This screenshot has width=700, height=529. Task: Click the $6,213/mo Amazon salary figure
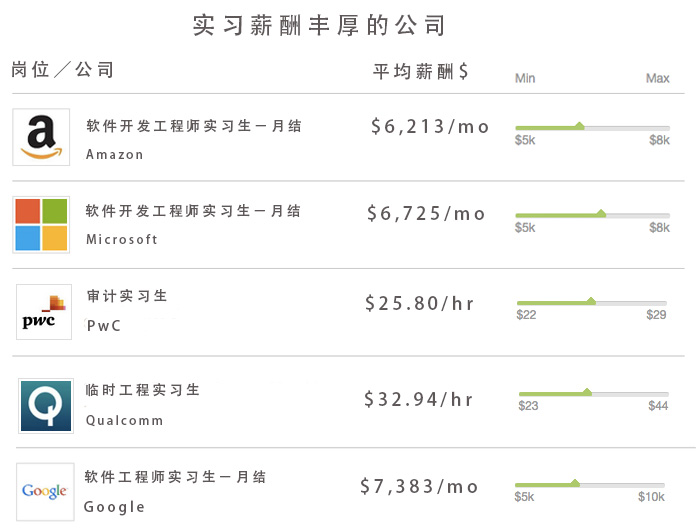click(430, 127)
